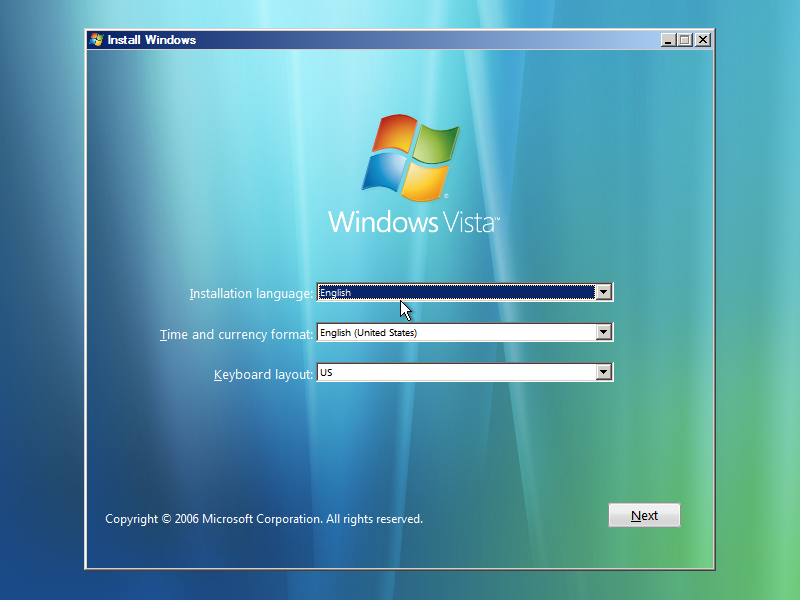Click the Installation language label
Screen dimensions: 800x600
(252, 293)
